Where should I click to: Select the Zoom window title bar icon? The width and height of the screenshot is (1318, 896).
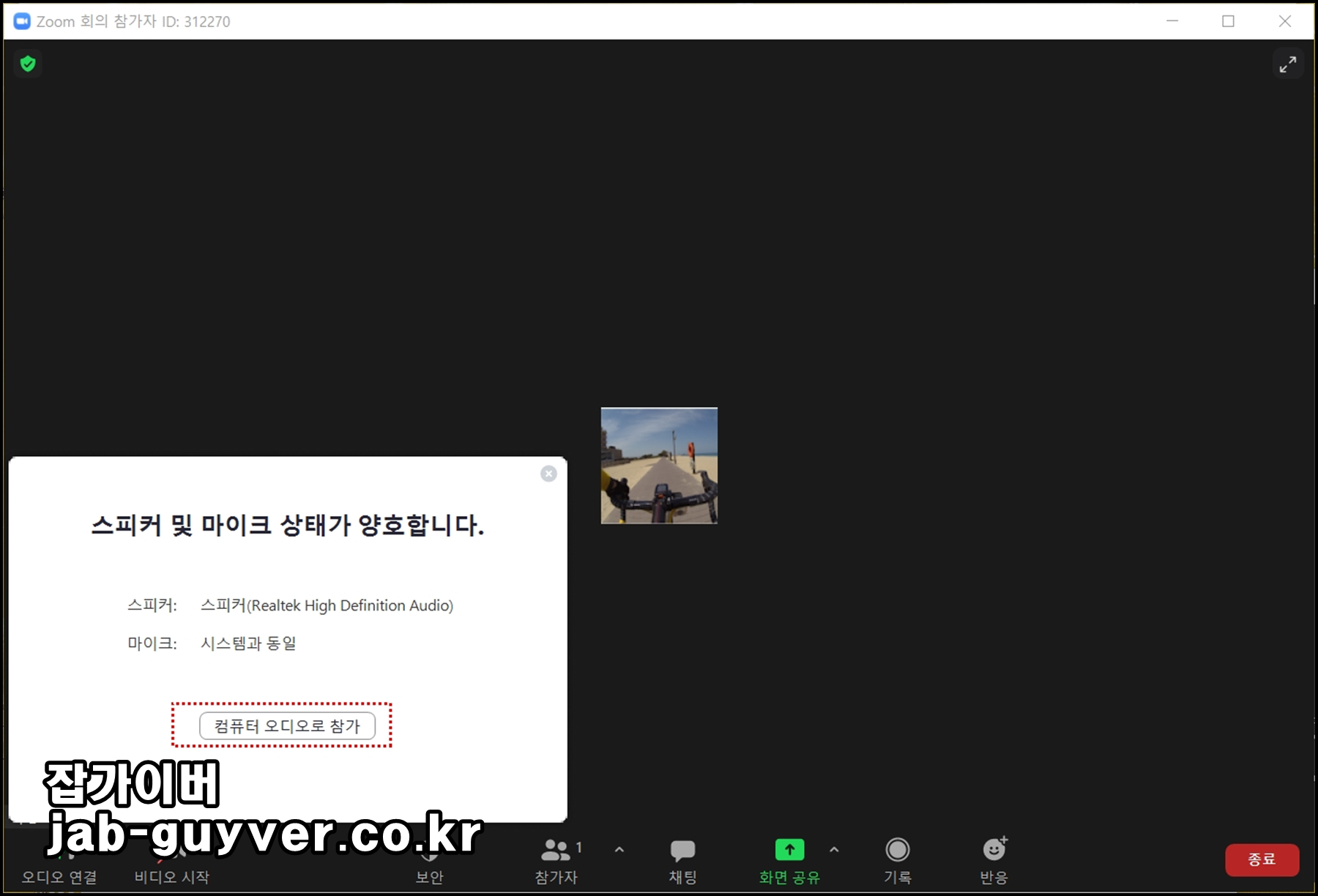[21, 20]
